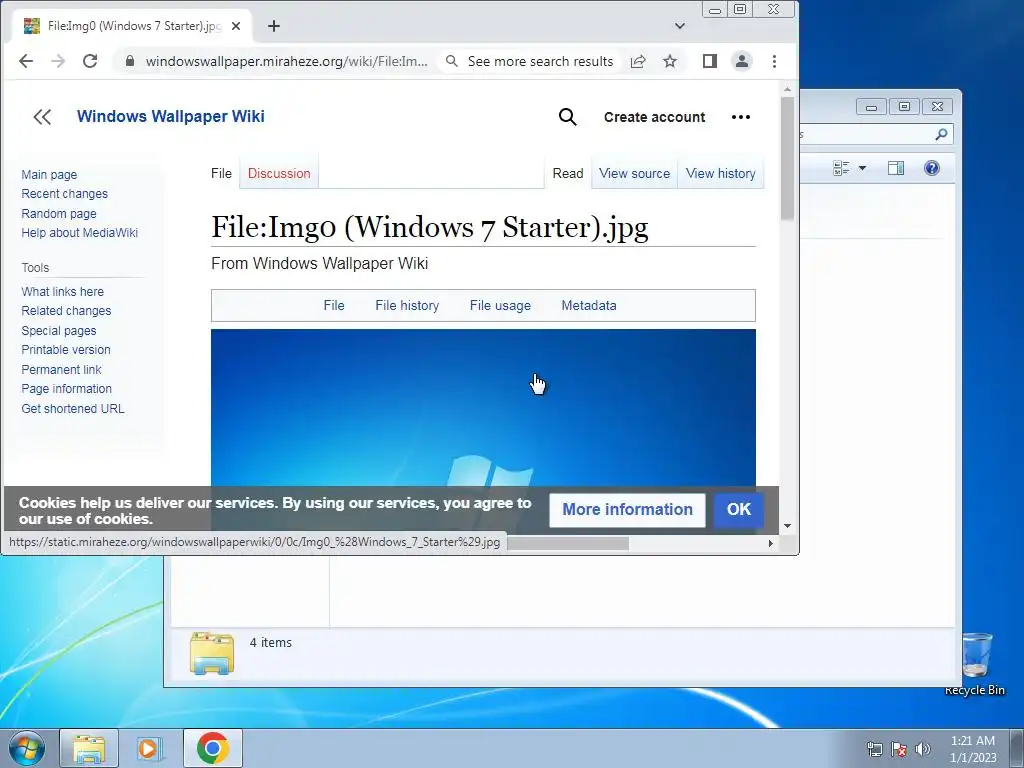Click See more search results chip
The image size is (1024, 768).
[530, 61]
